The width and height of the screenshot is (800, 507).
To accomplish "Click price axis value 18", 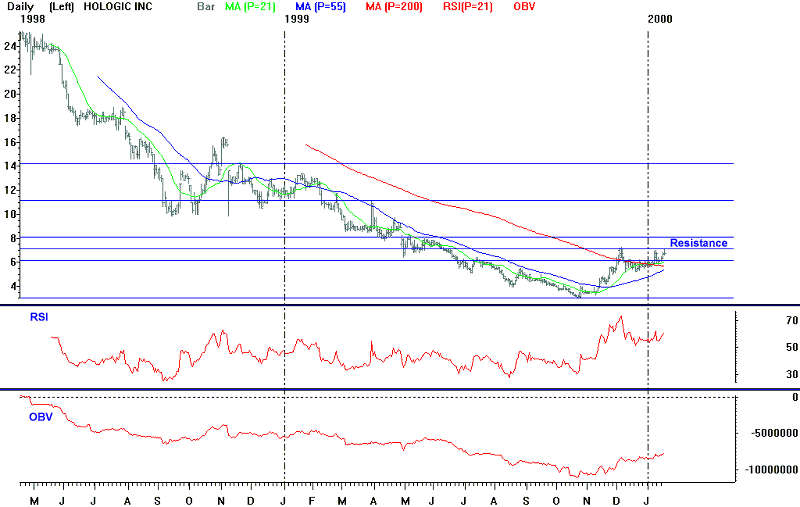I will tap(10, 118).
